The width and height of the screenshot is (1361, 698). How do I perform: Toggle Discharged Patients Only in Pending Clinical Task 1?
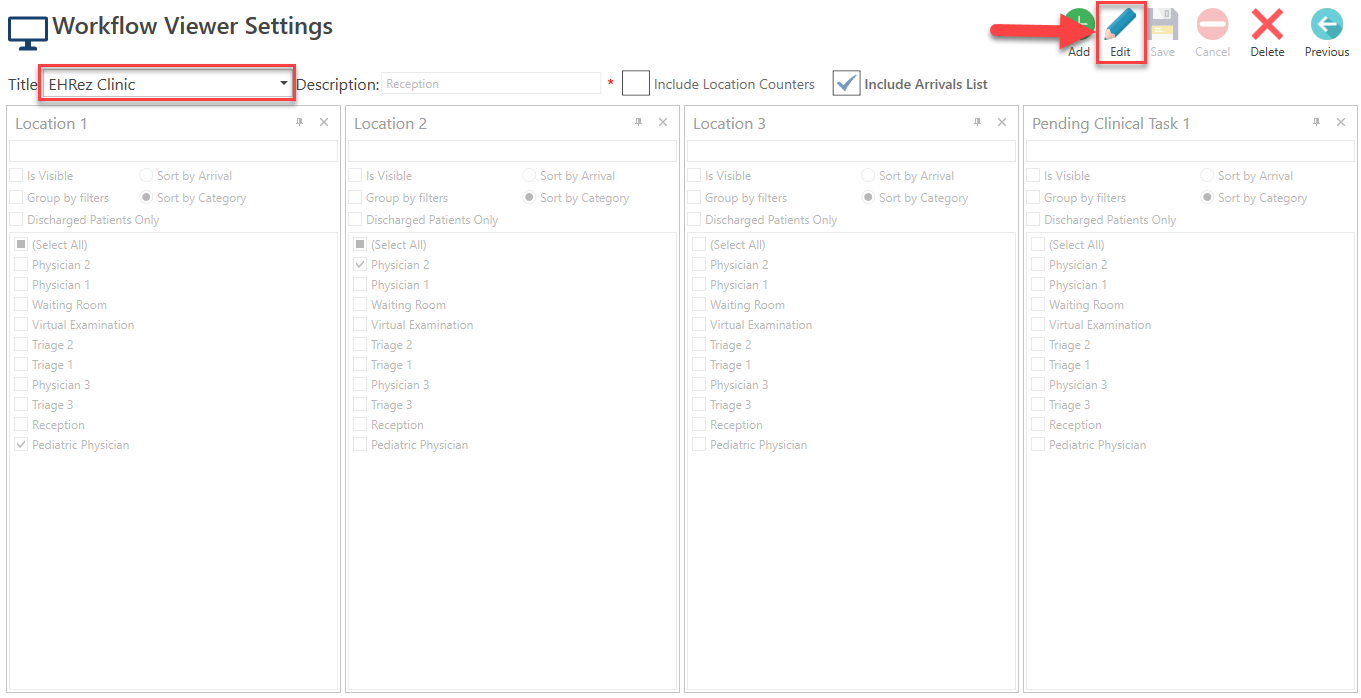pos(1033,220)
